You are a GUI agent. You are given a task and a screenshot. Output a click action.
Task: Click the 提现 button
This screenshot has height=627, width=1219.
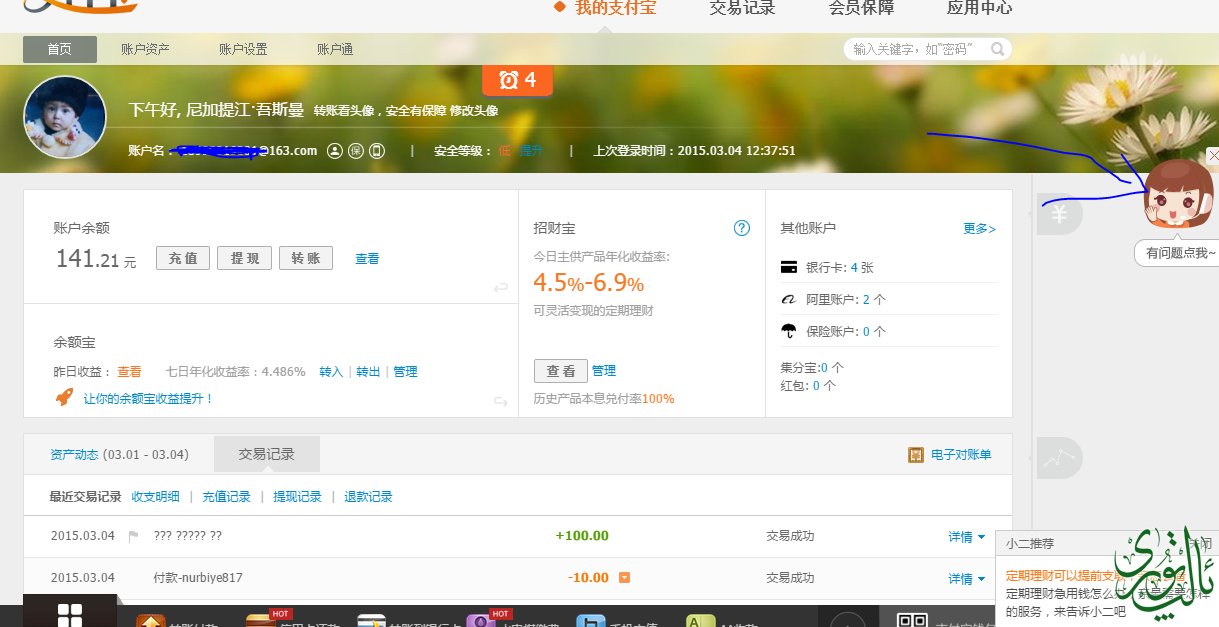click(245, 258)
